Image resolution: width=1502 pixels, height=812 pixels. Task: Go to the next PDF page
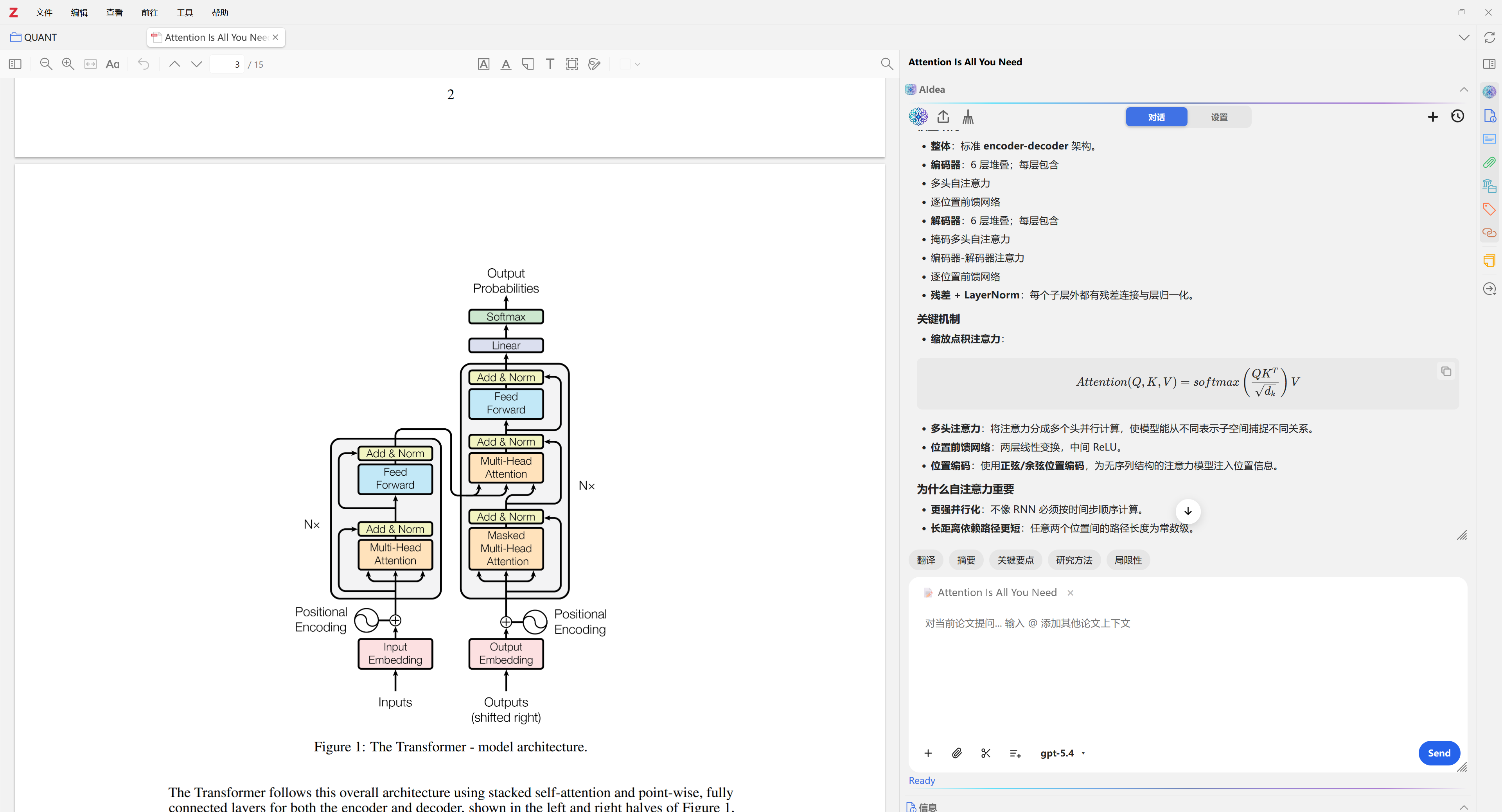[x=196, y=64]
